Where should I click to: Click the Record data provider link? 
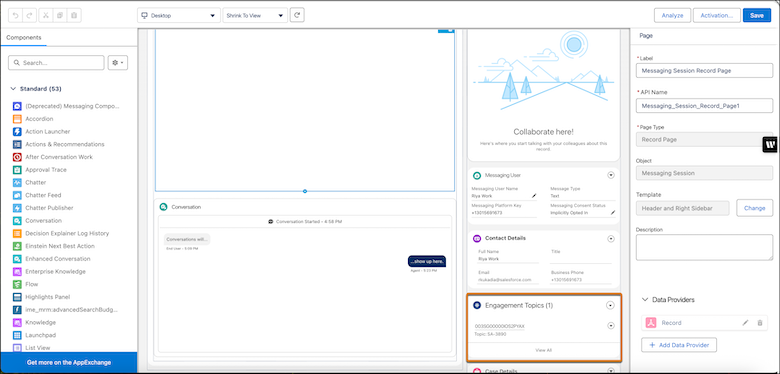(x=671, y=323)
